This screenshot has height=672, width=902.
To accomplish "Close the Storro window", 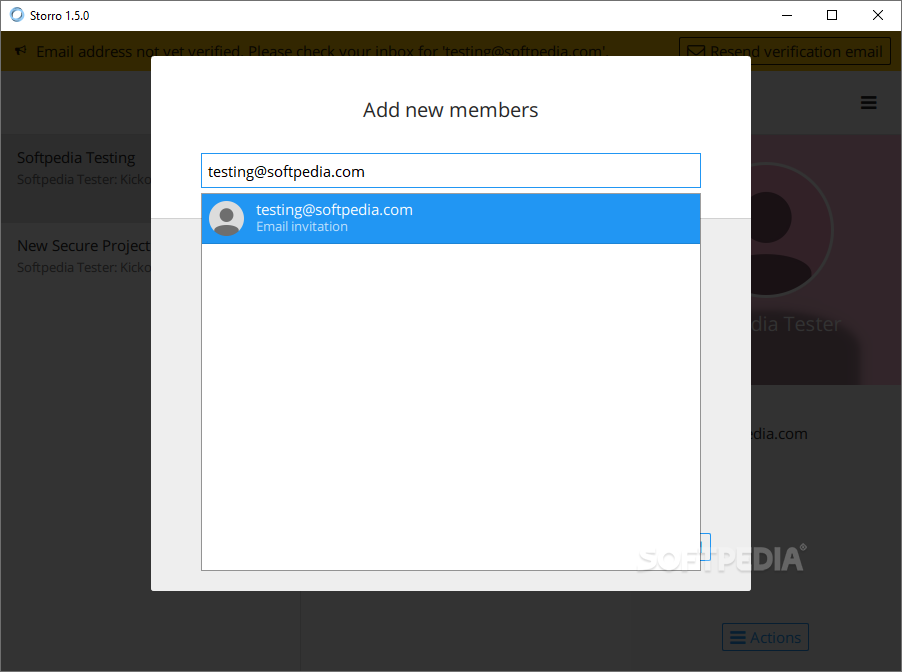I will tap(877, 16).
